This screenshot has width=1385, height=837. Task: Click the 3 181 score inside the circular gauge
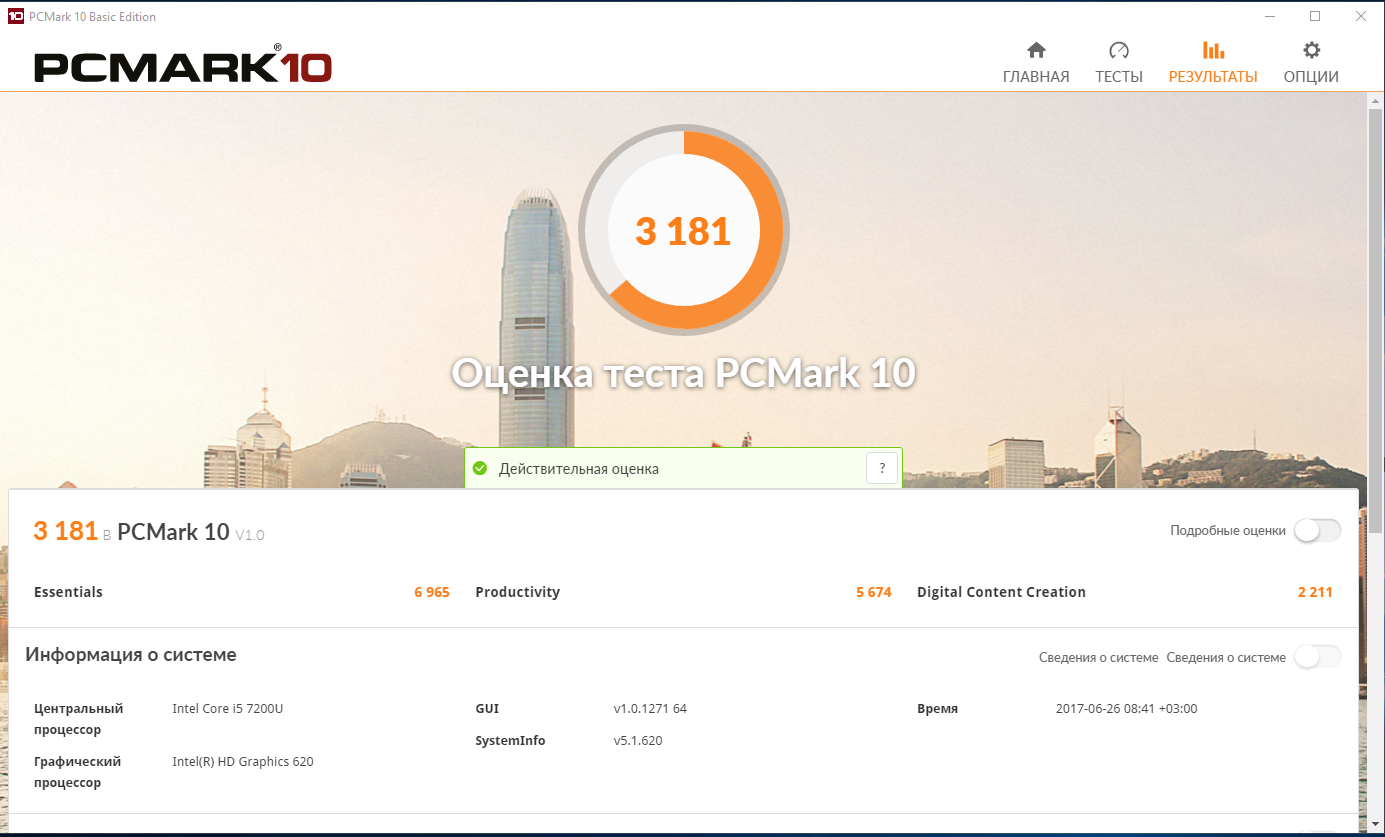684,231
